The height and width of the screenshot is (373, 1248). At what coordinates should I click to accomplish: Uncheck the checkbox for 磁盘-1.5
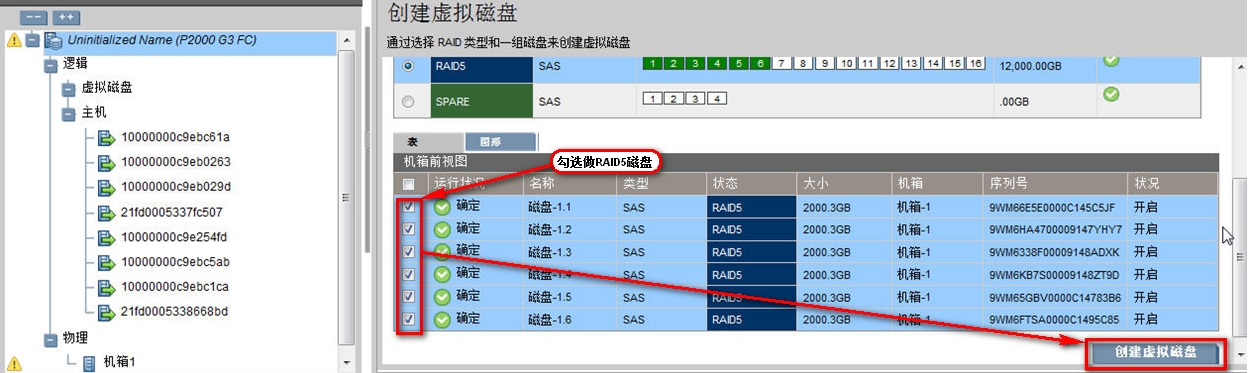pyautogui.click(x=408, y=297)
